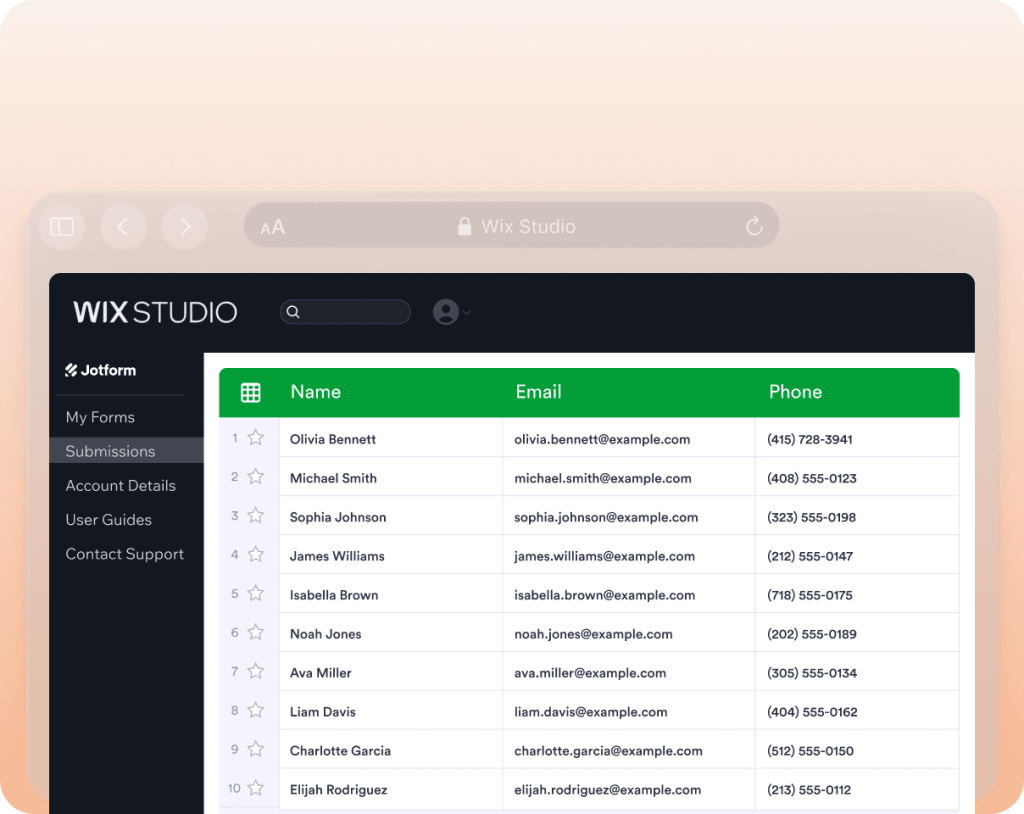Image resolution: width=1024 pixels, height=814 pixels.
Task: Click liam.davis@example.com email cell
Action: [x=629, y=711]
